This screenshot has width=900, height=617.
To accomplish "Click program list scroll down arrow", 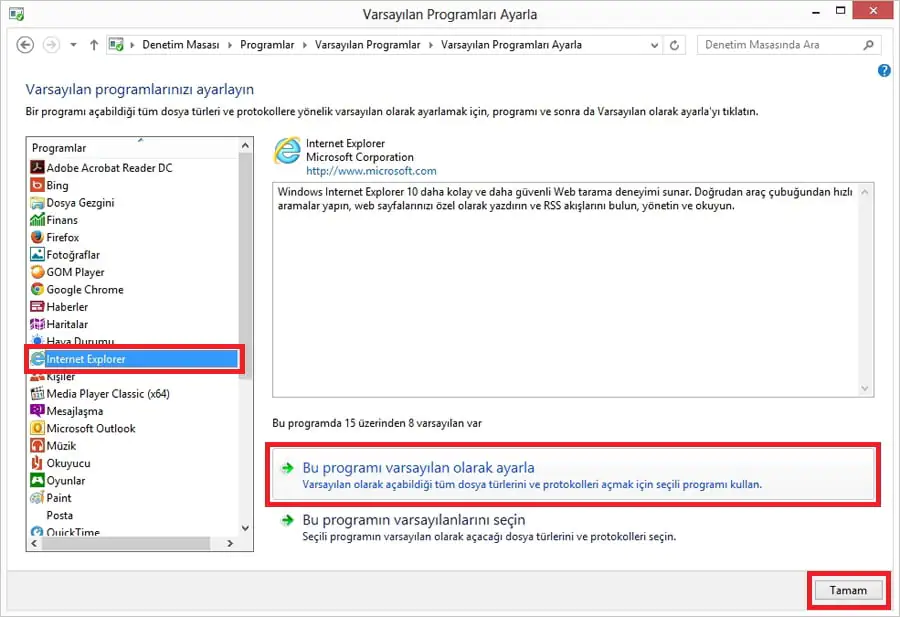I will [x=245, y=528].
